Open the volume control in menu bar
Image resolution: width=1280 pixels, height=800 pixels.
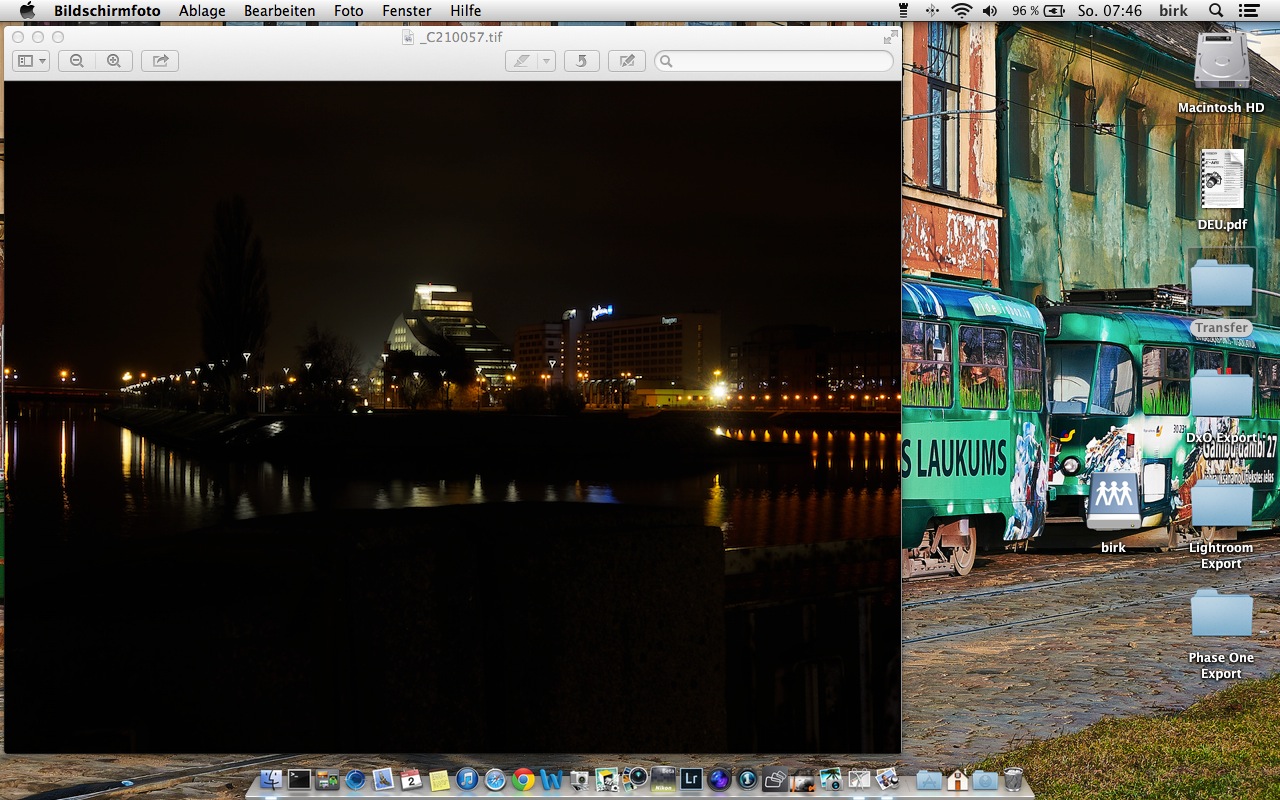[x=990, y=11]
